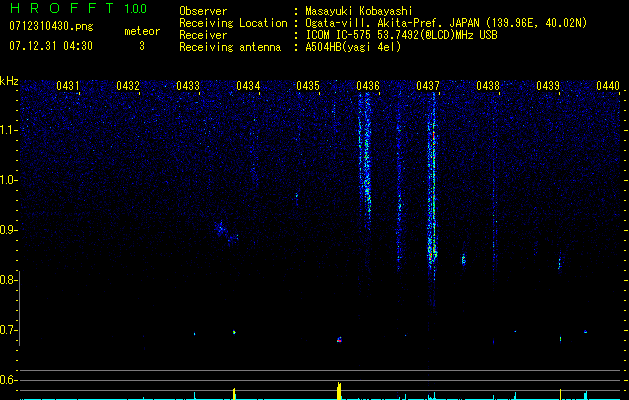629x400 pixels.
Task: Click the Receiving Location field label
Action: click(x=233, y=23)
